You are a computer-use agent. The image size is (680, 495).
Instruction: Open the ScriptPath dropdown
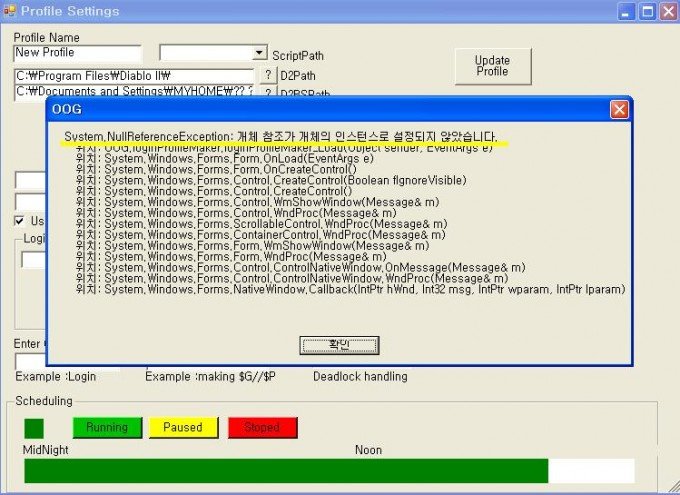click(259, 53)
